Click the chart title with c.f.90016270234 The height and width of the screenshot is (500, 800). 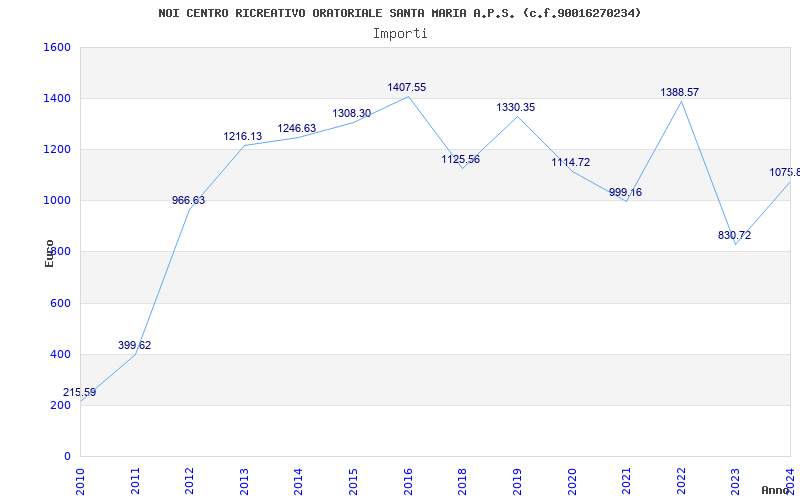[x=399, y=13]
